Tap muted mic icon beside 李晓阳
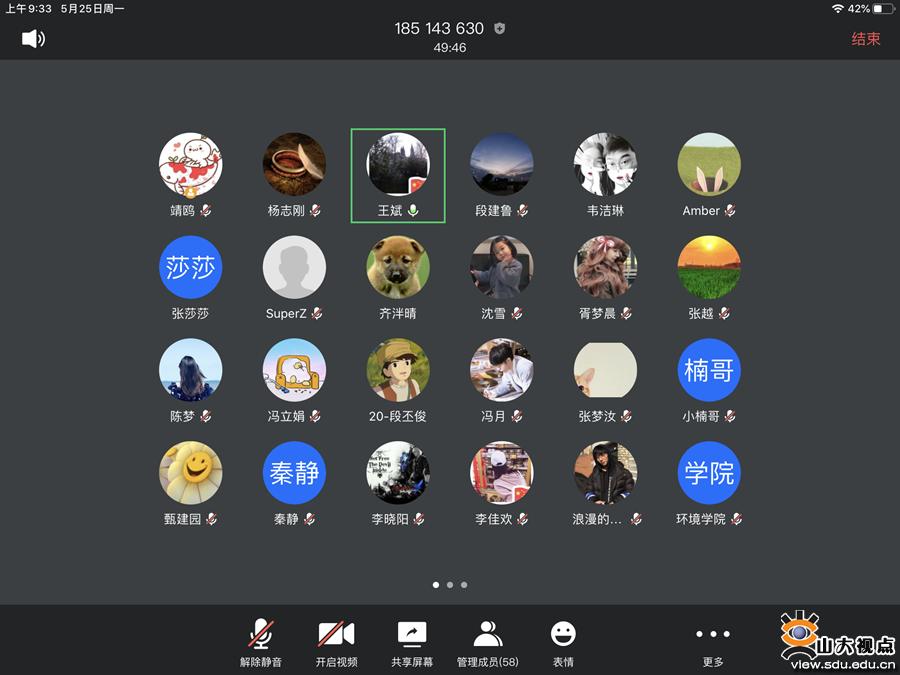The image size is (900, 675). tap(418, 519)
